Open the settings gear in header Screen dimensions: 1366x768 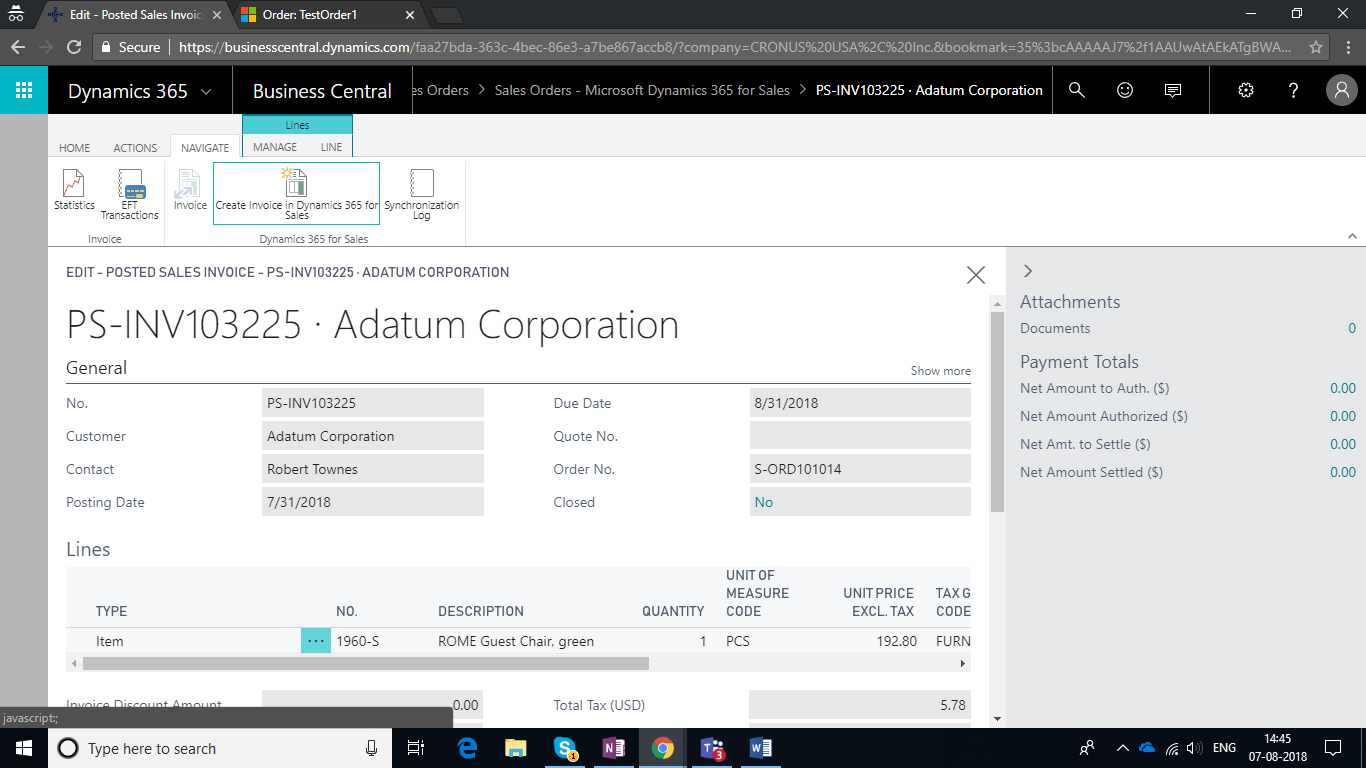click(x=1245, y=90)
